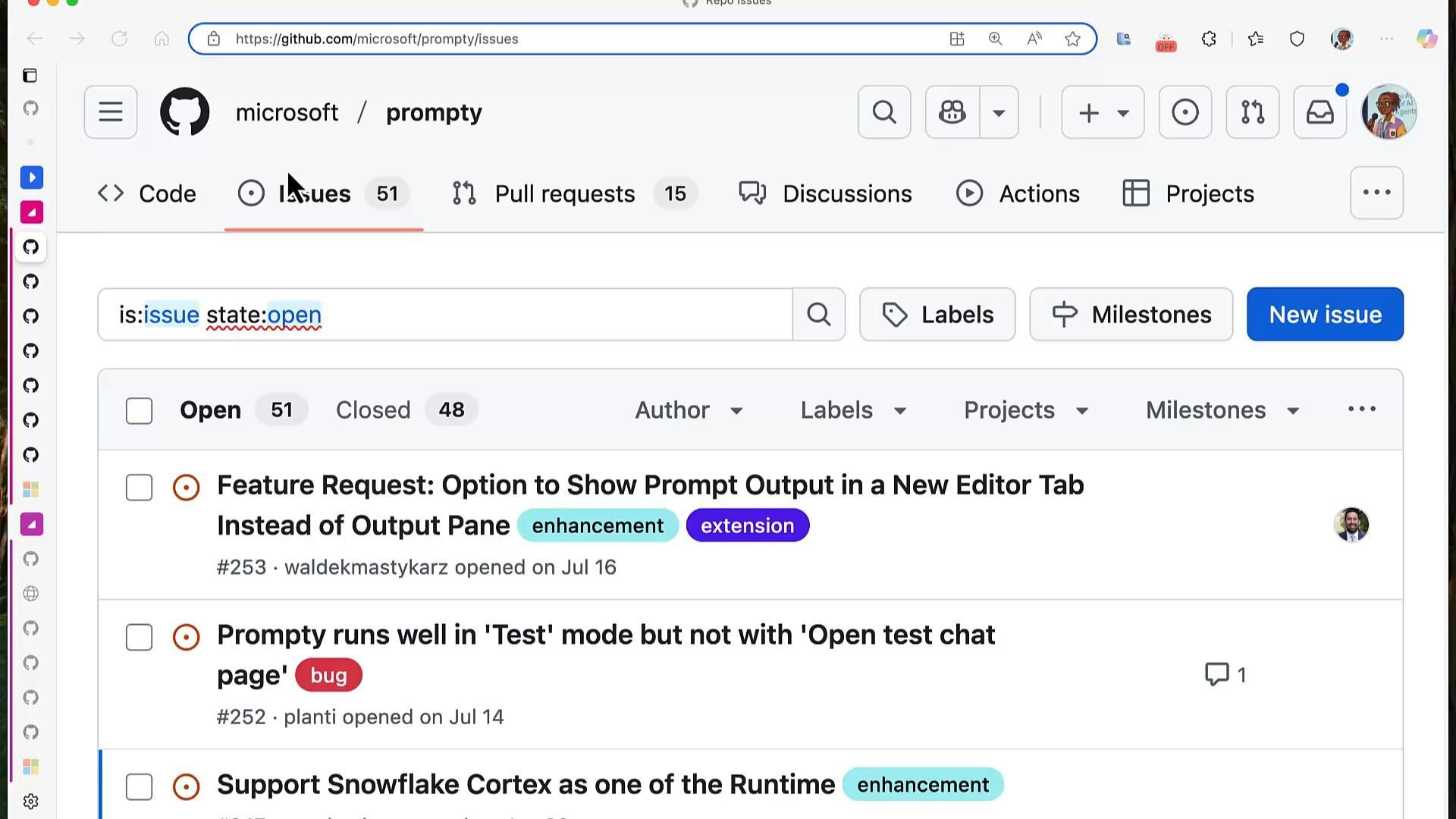Open the create new plus dropdown

tap(1102, 112)
